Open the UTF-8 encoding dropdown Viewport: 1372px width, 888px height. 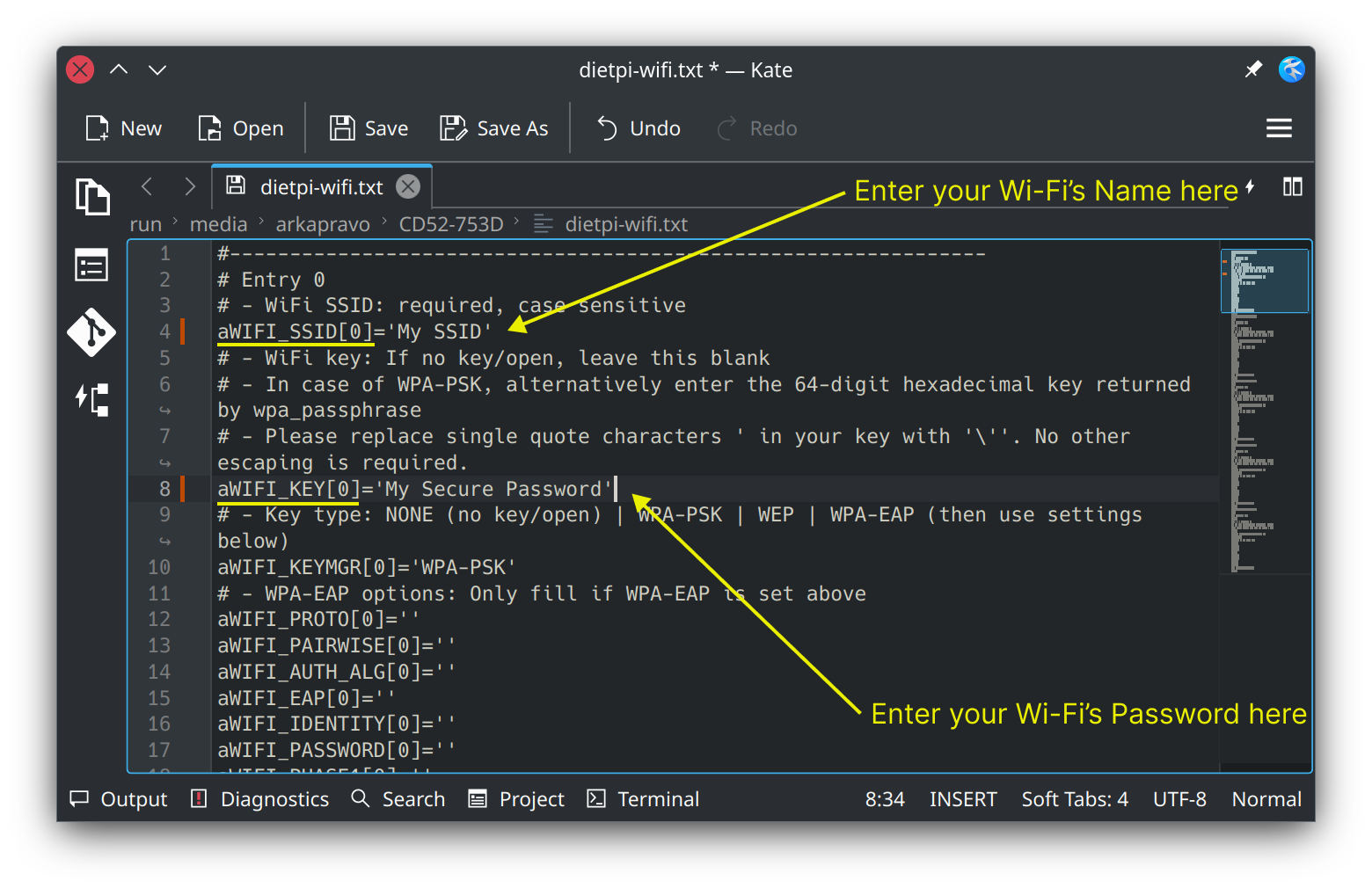pyautogui.click(x=1179, y=799)
